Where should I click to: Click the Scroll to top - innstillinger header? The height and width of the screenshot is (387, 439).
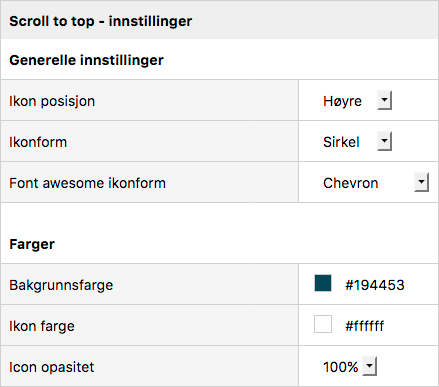click(x=101, y=21)
